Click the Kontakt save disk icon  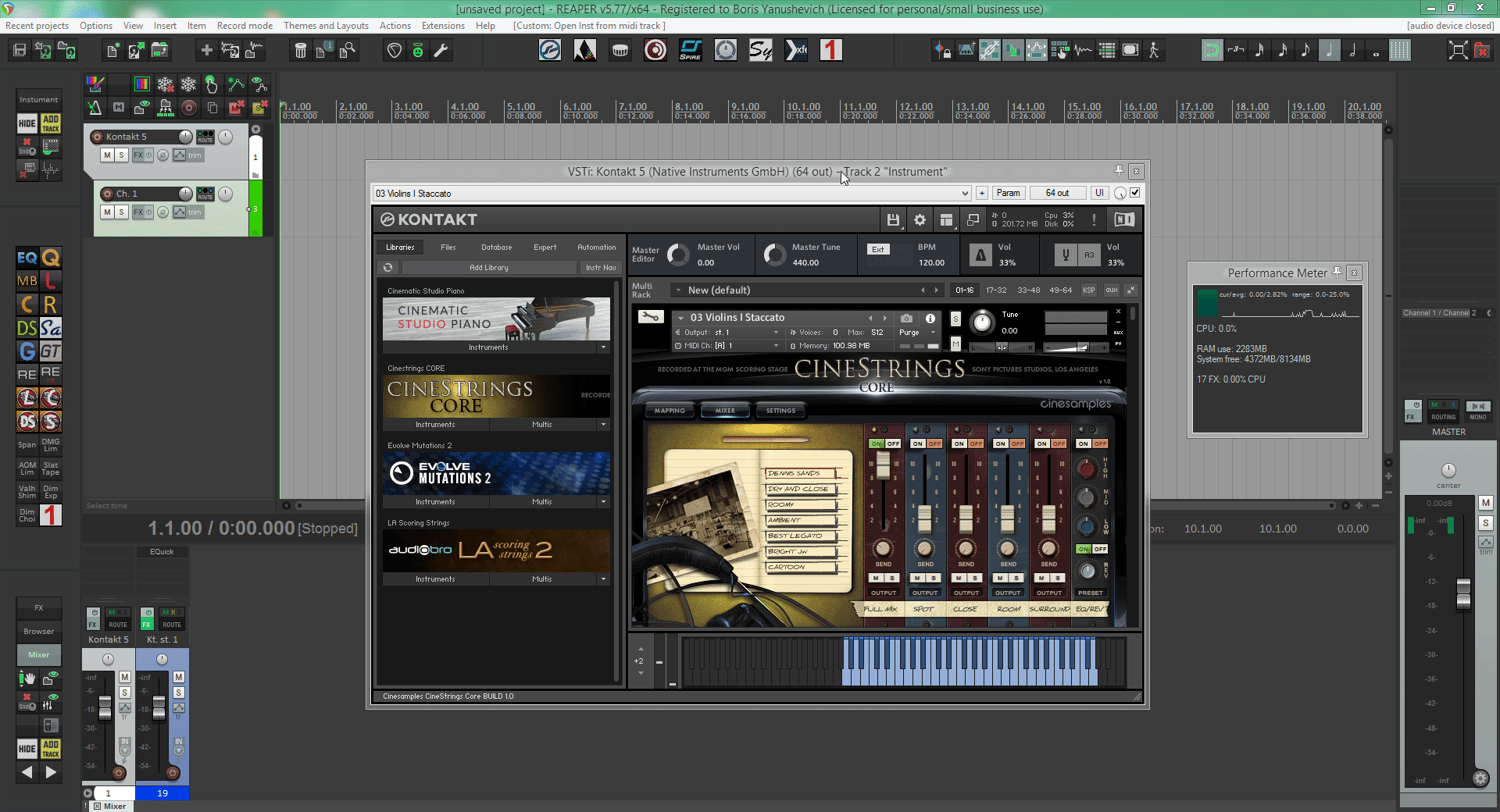pyautogui.click(x=893, y=220)
